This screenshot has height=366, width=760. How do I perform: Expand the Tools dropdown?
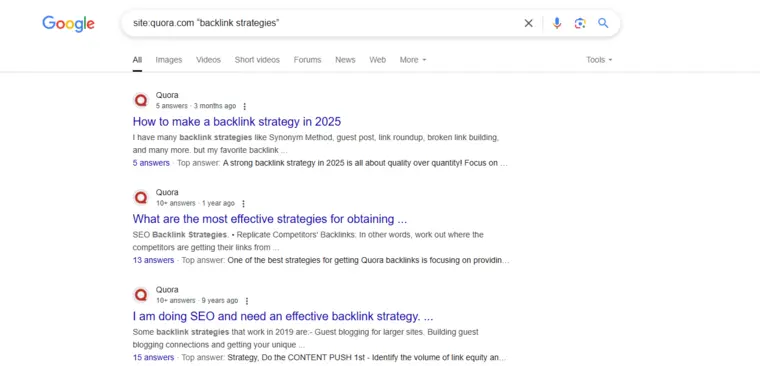pos(599,60)
